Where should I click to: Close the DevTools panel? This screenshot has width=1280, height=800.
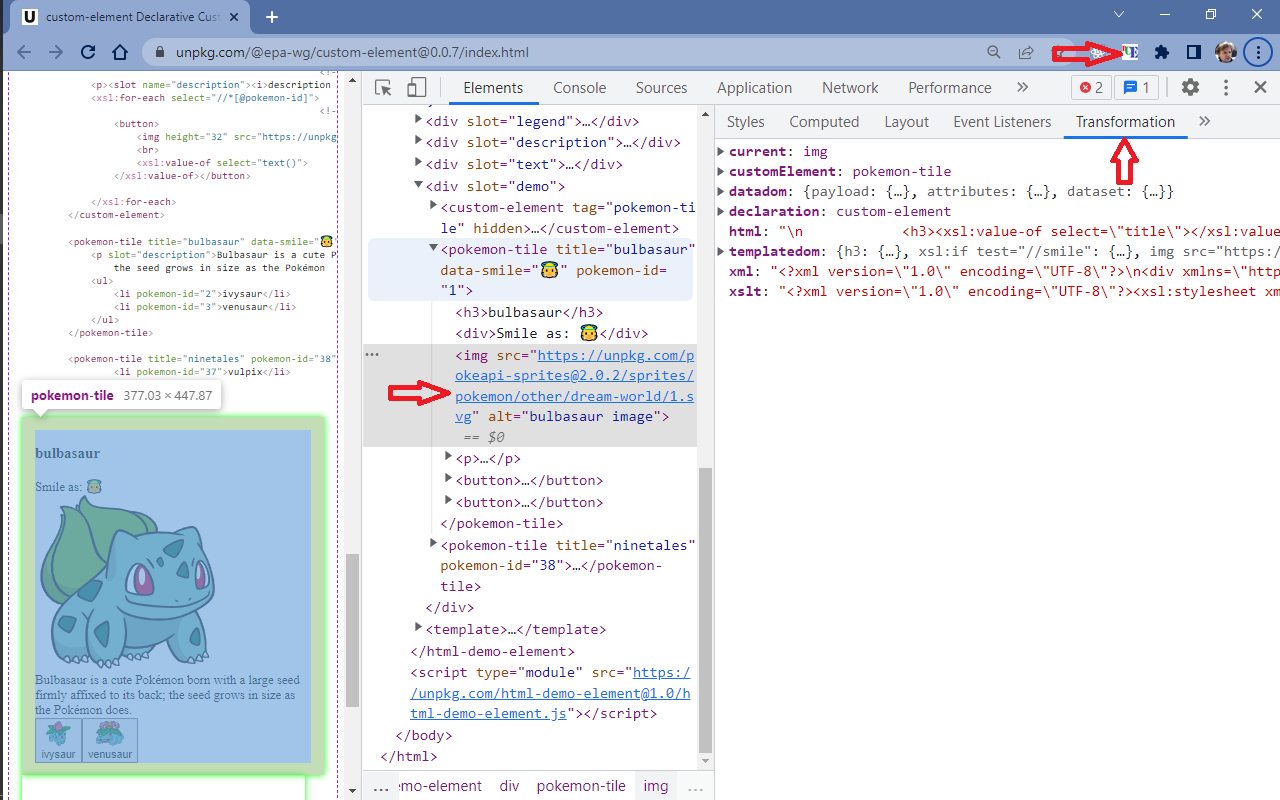click(x=1260, y=88)
